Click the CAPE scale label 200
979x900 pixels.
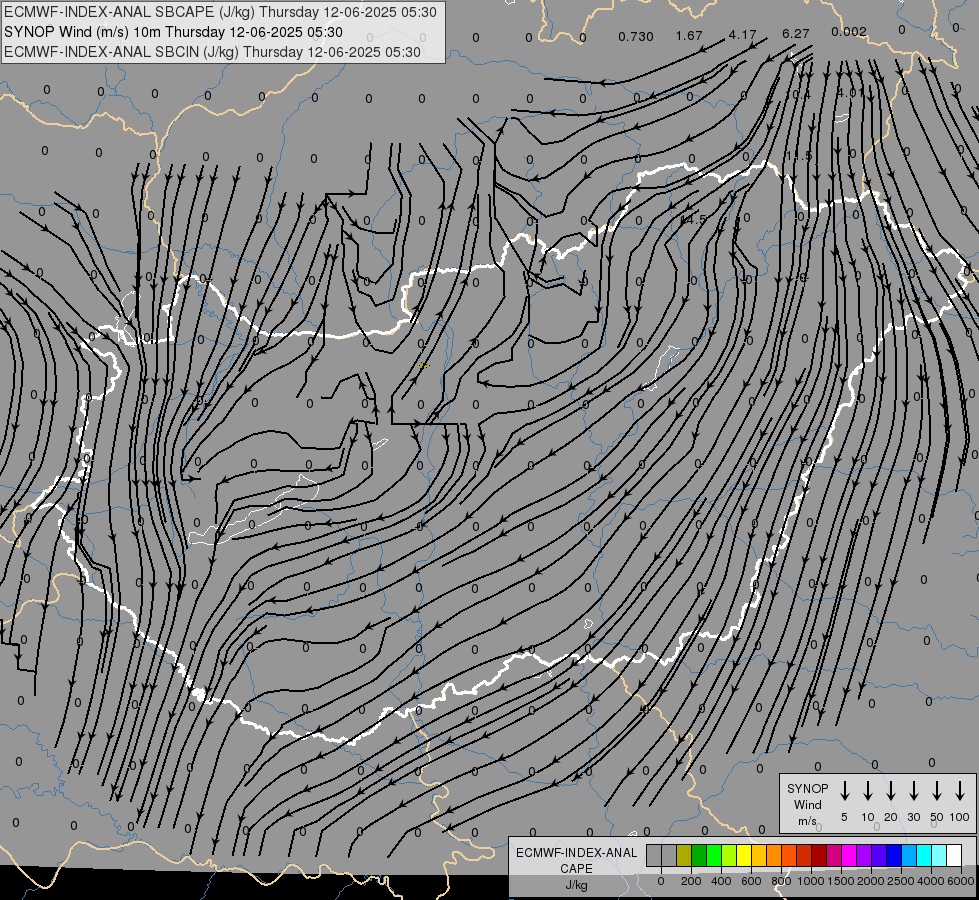pos(691,881)
